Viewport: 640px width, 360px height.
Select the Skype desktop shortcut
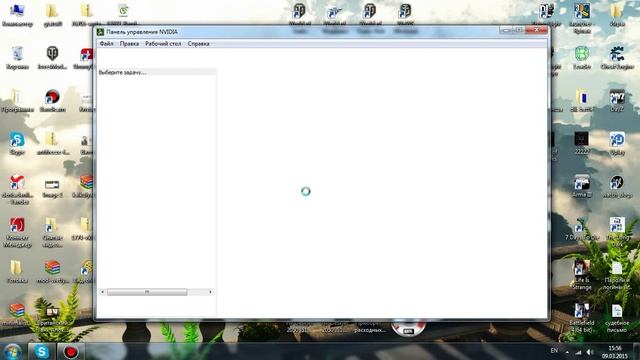(17, 143)
